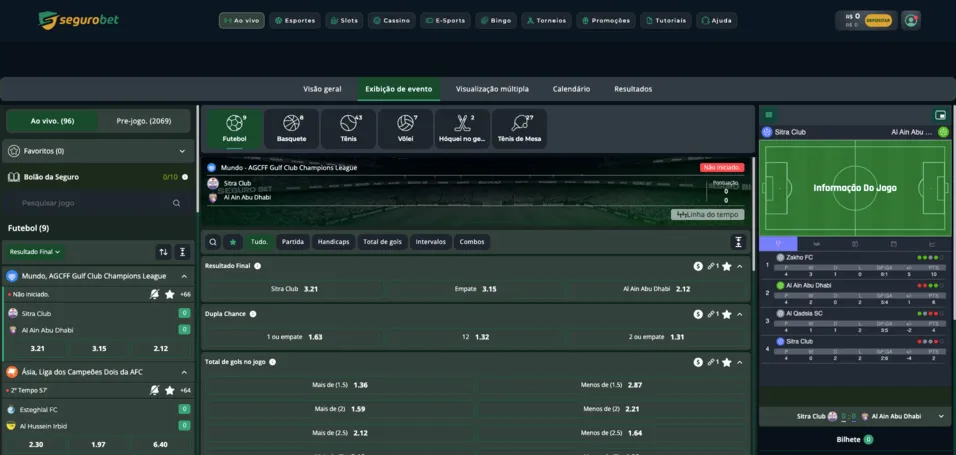Click the green star favorites market filter

coord(232,242)
